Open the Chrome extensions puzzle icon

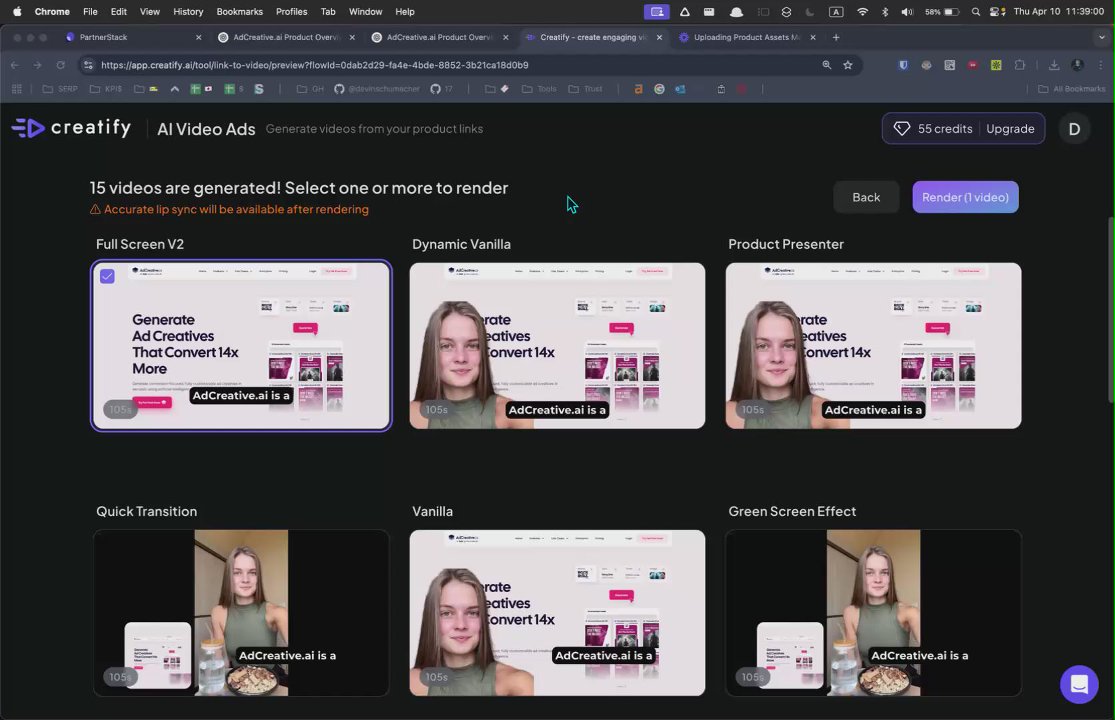[x=1019, y=65]
